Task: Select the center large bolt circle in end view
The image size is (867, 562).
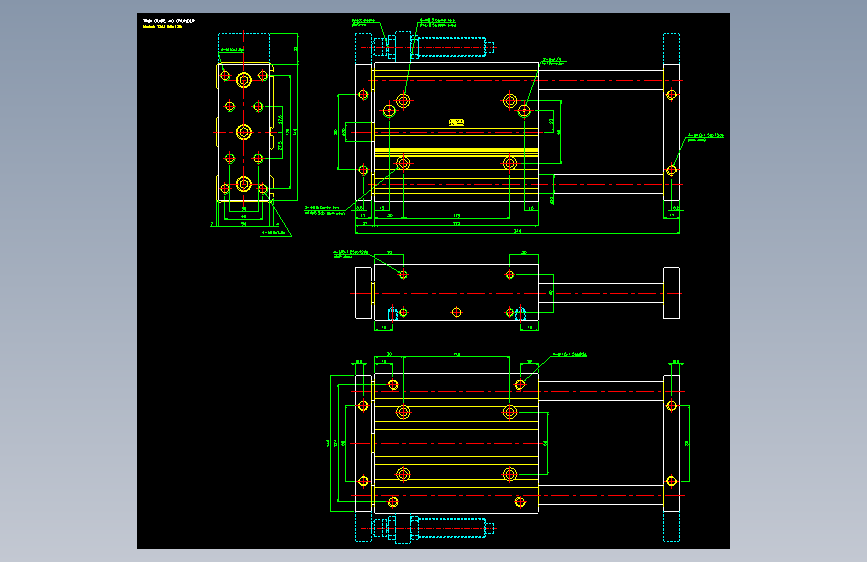Action: [x=244, y=132]
